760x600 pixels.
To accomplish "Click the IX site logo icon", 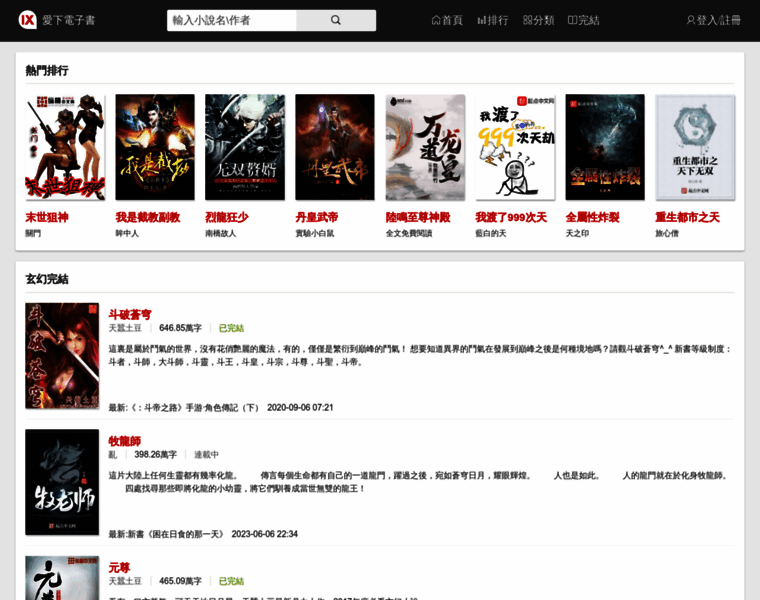I will coord(27,20).
